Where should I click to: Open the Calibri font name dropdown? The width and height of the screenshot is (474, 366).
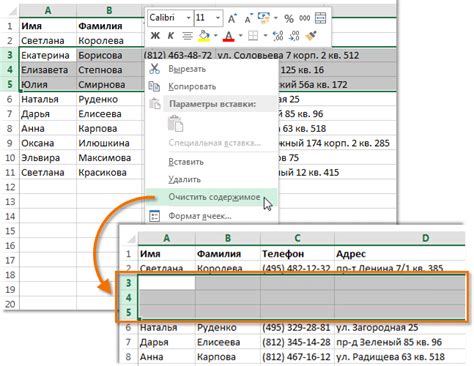click(x=189, y=18)
